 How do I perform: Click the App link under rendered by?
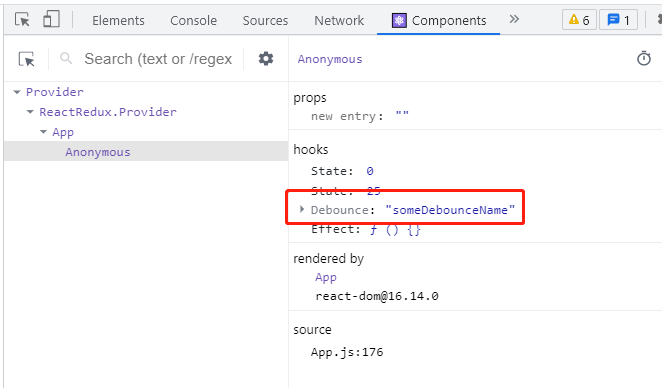pos(326,277)
